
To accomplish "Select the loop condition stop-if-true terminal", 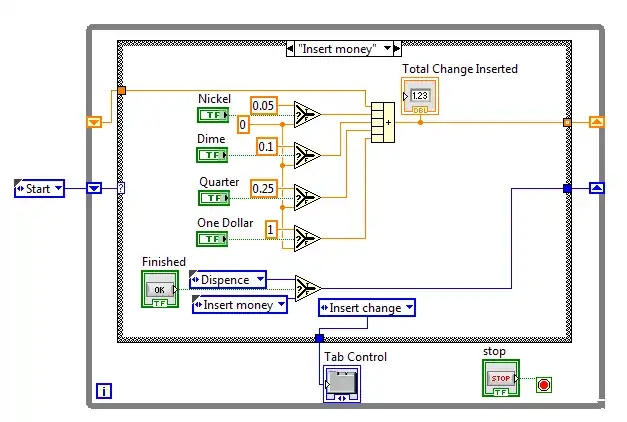I will [x=543, y=384].
